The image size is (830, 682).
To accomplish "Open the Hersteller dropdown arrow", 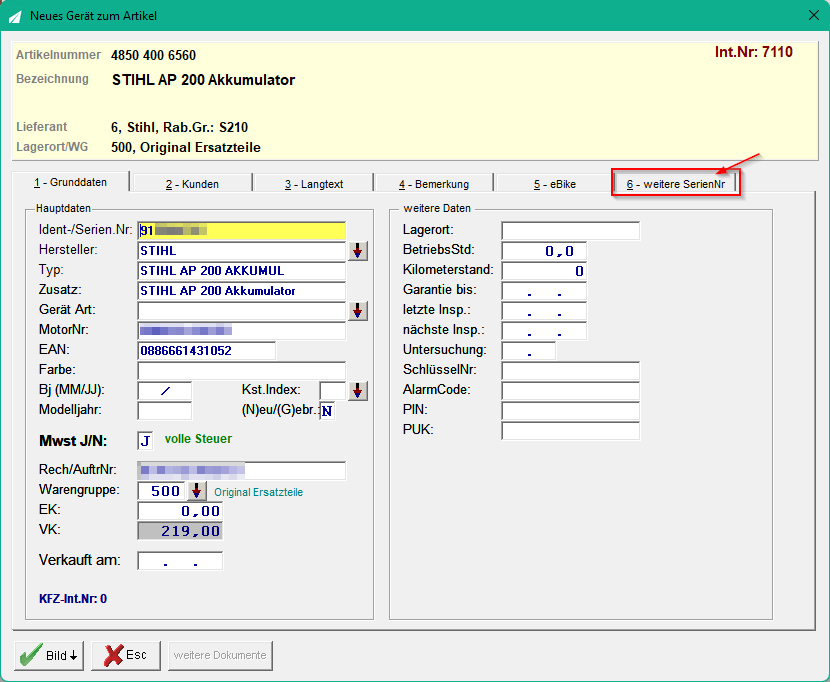I will point(358,250).
